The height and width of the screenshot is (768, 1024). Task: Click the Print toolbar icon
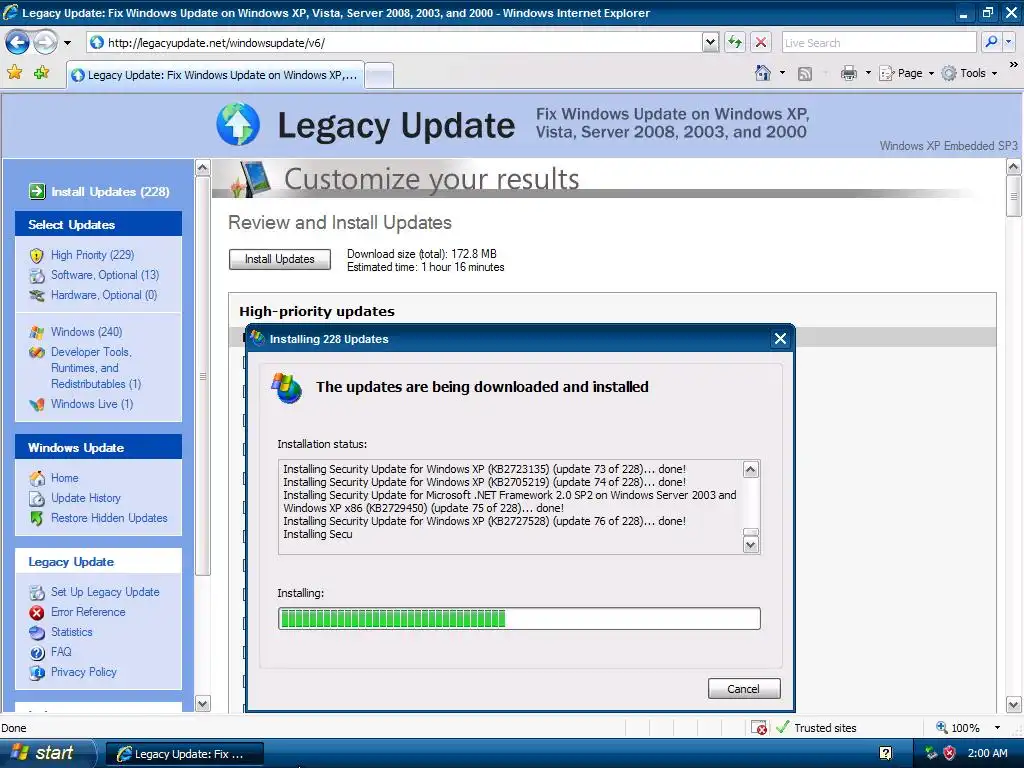coord(848,73)
